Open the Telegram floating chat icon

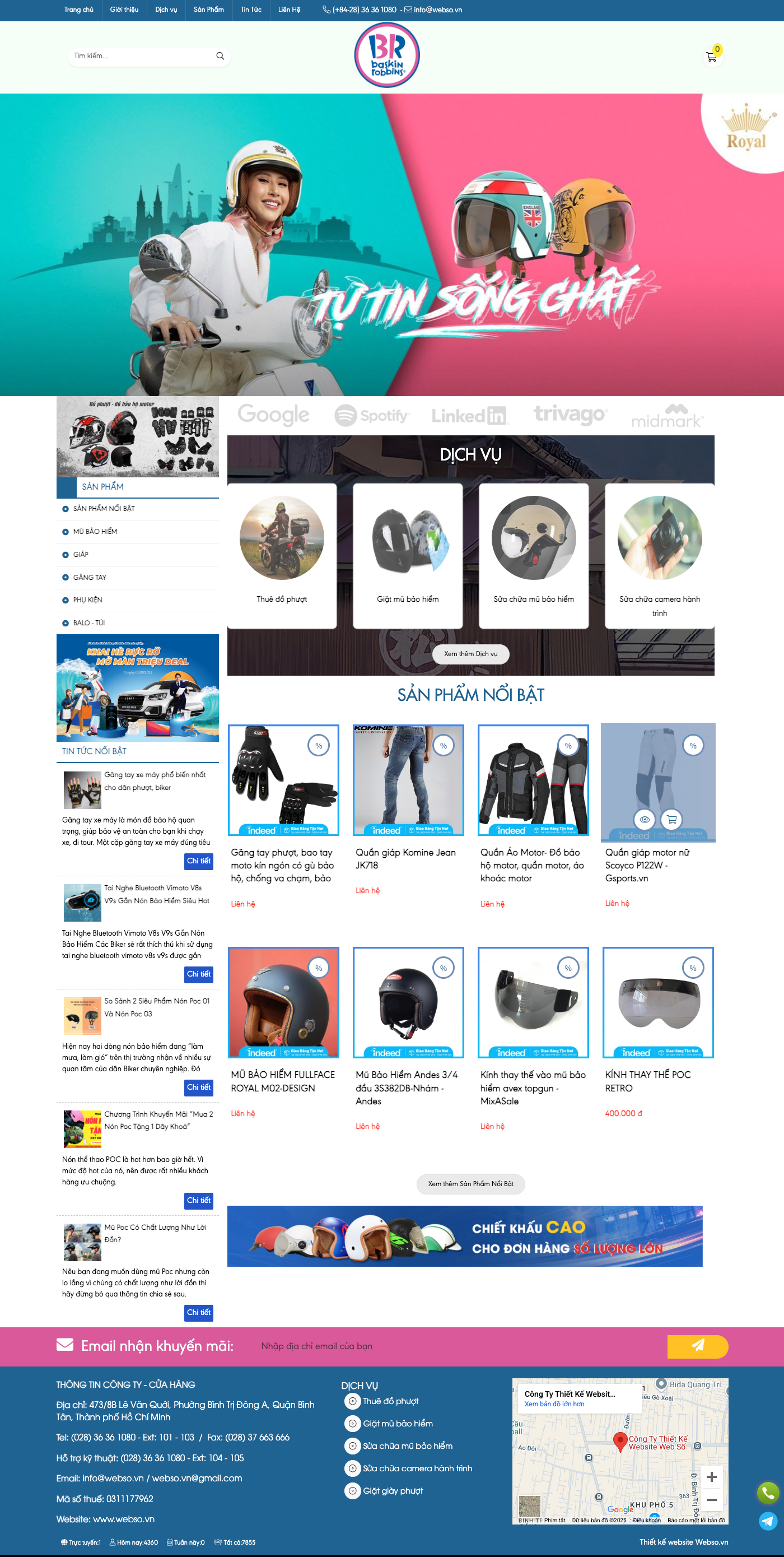(768, 1521)
